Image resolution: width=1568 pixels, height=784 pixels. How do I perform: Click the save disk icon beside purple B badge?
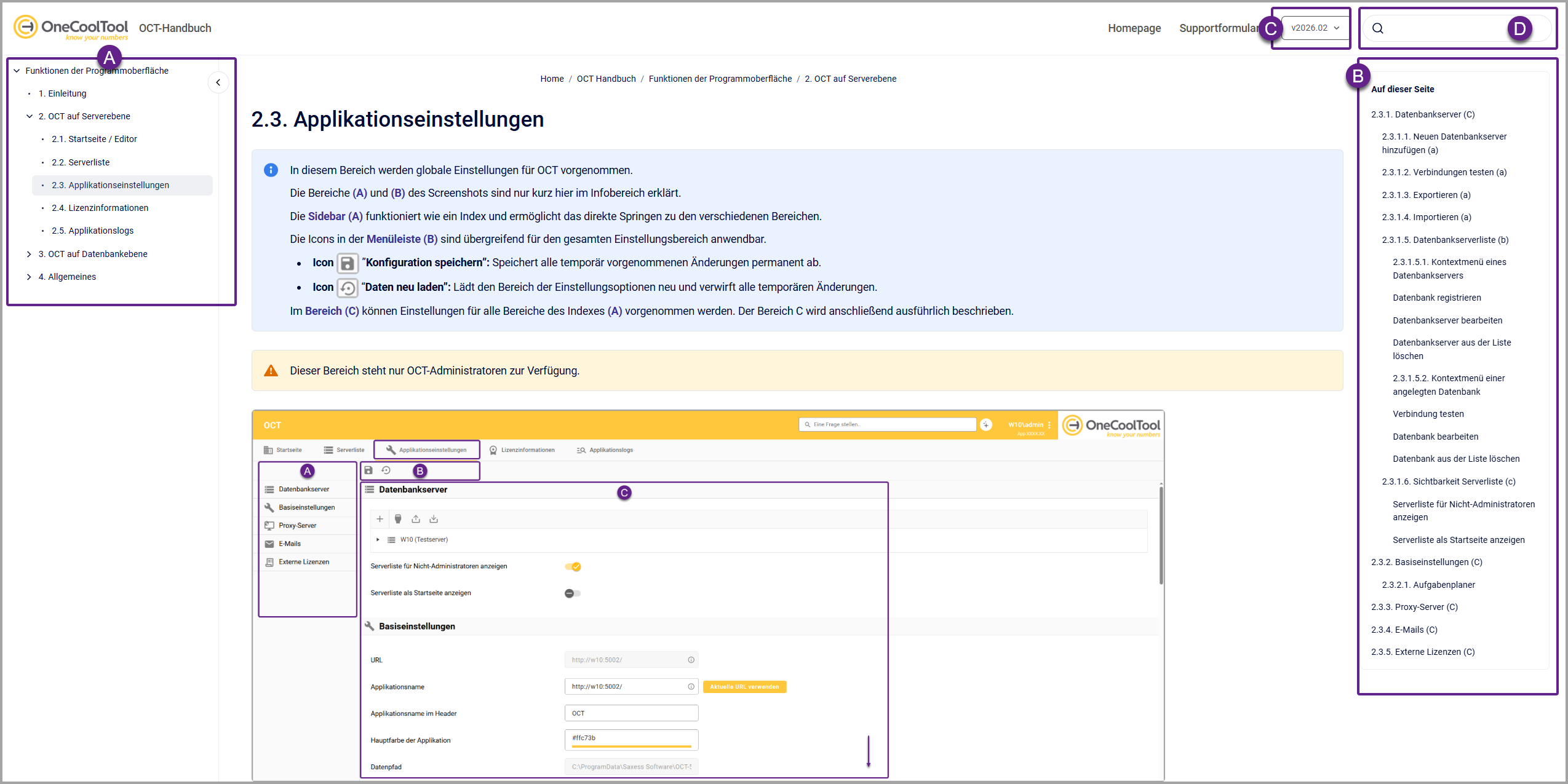pyautogui.click(x=368, y=470)
